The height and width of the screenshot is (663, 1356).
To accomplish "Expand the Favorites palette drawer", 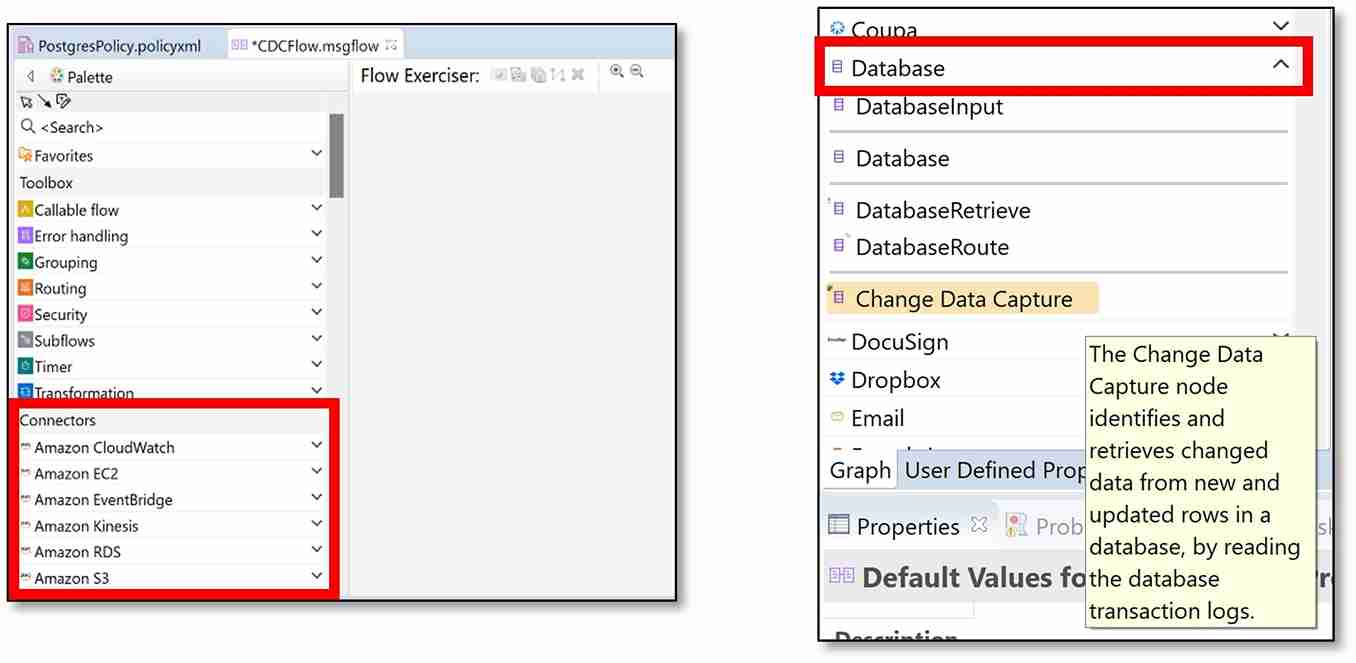I will 316,154.
